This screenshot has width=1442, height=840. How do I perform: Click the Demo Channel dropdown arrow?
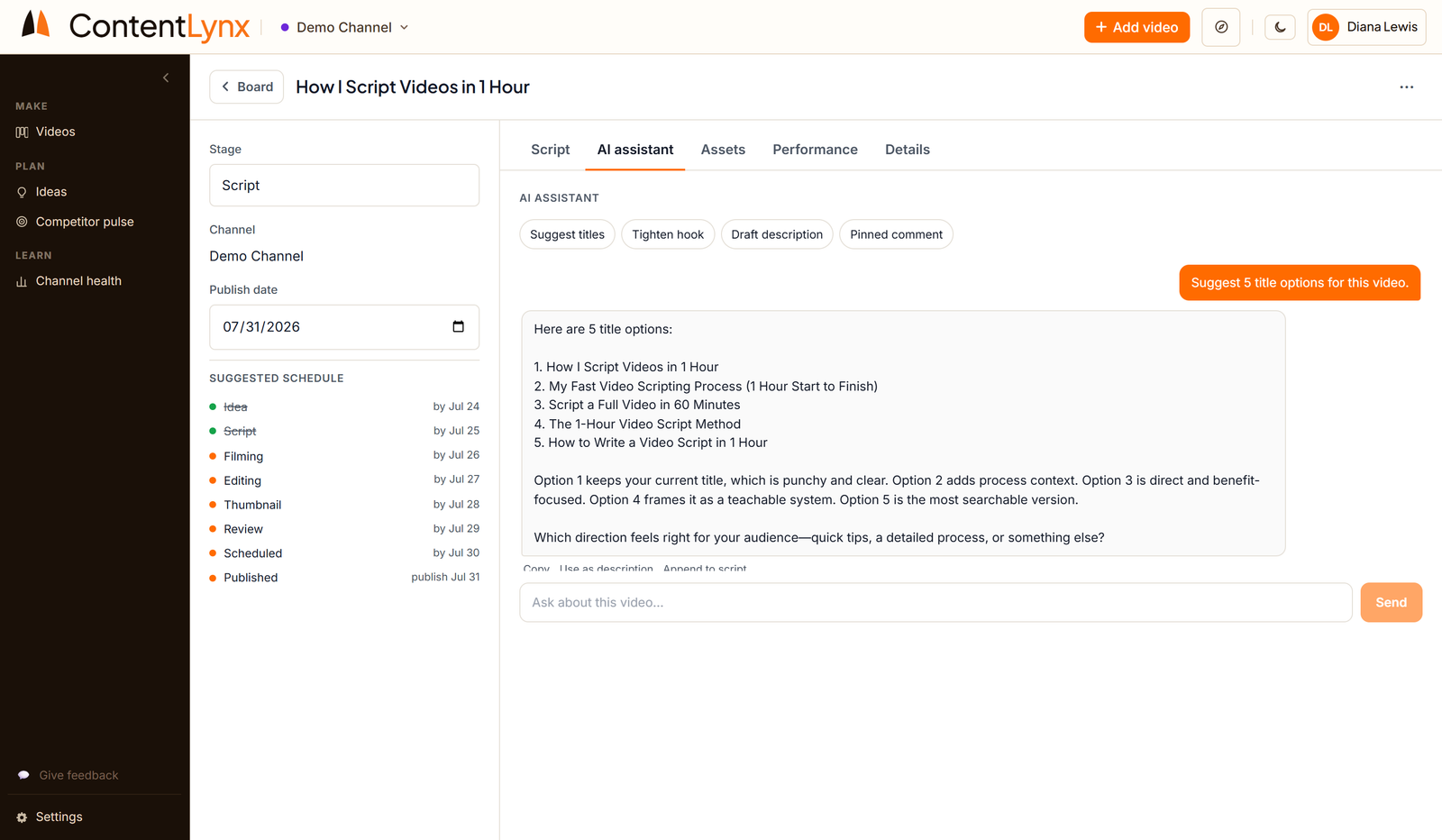point(404,27)
